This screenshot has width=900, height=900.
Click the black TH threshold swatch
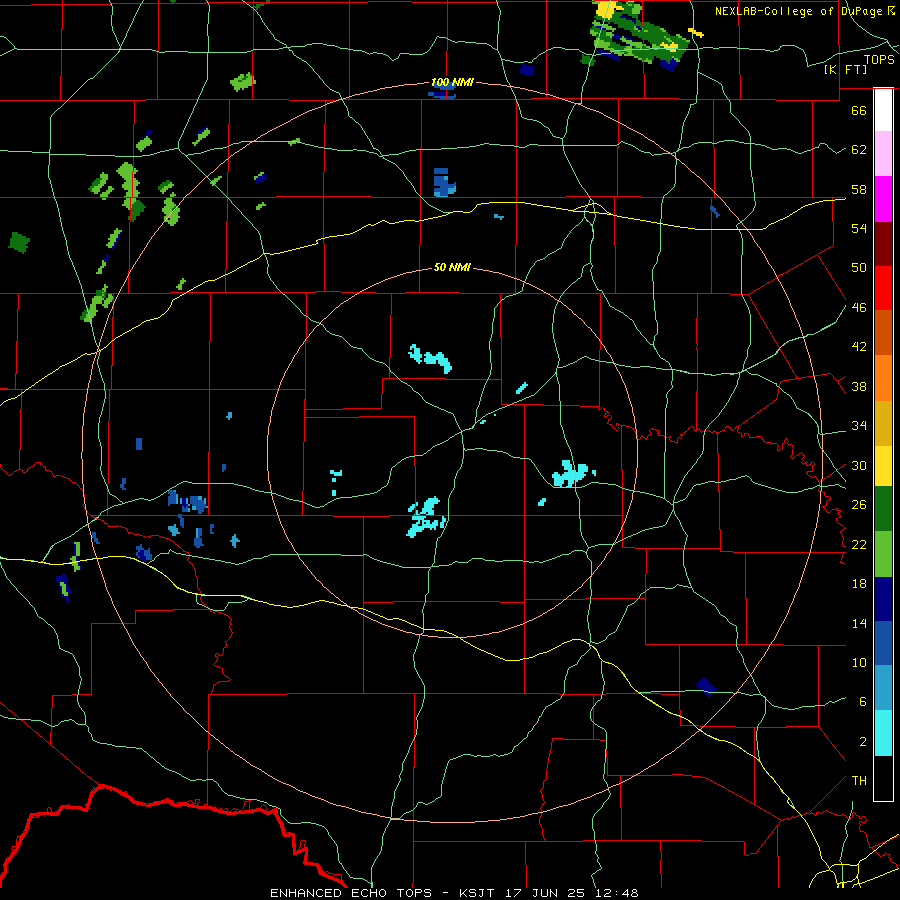pyautogui.click(x=883, y=778)
